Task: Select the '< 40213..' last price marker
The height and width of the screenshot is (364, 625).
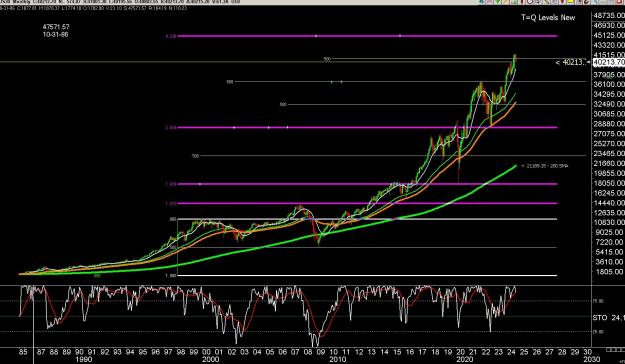Action: (x=571, y=63)
